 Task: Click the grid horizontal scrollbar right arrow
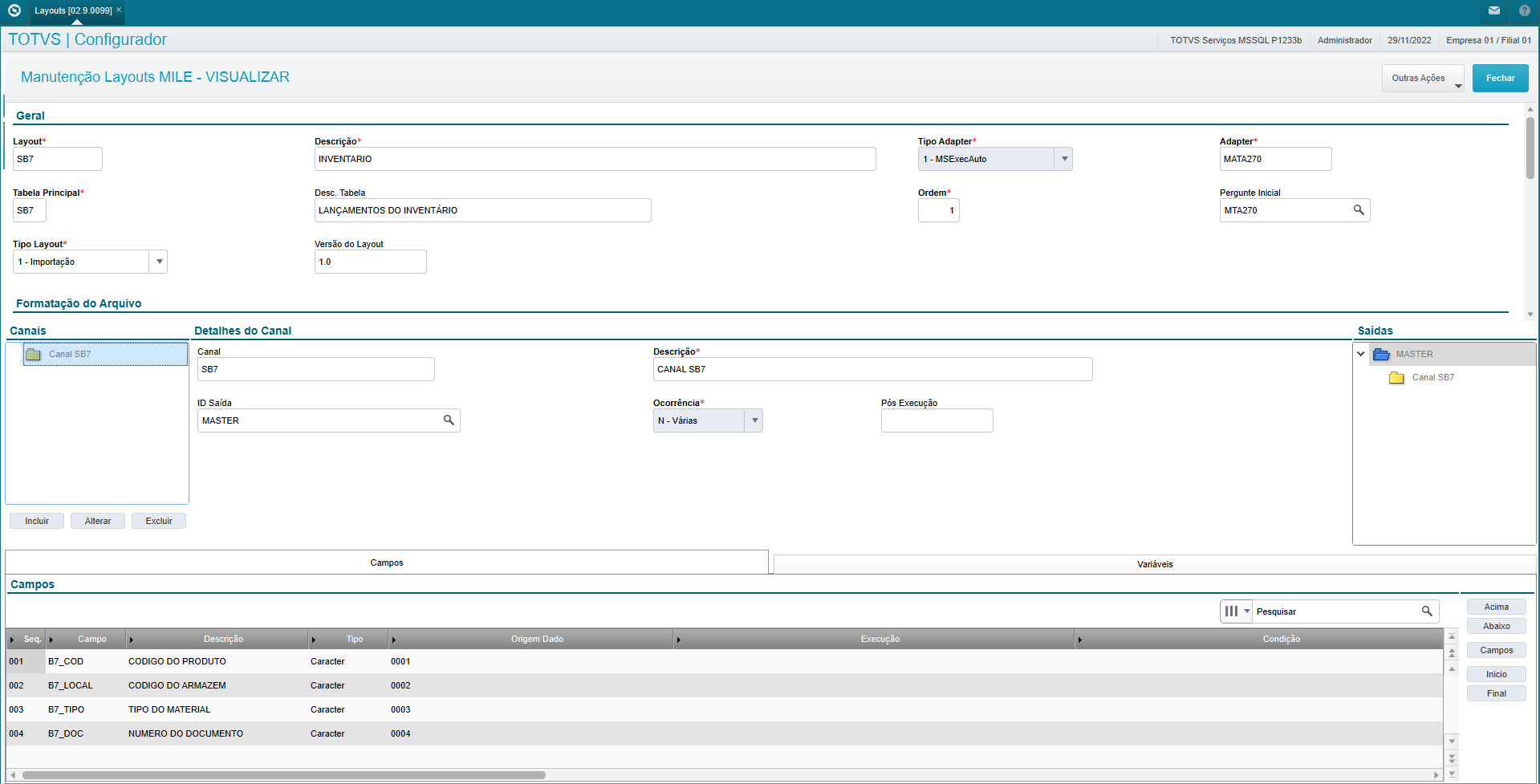click(x=1436, y=775)
